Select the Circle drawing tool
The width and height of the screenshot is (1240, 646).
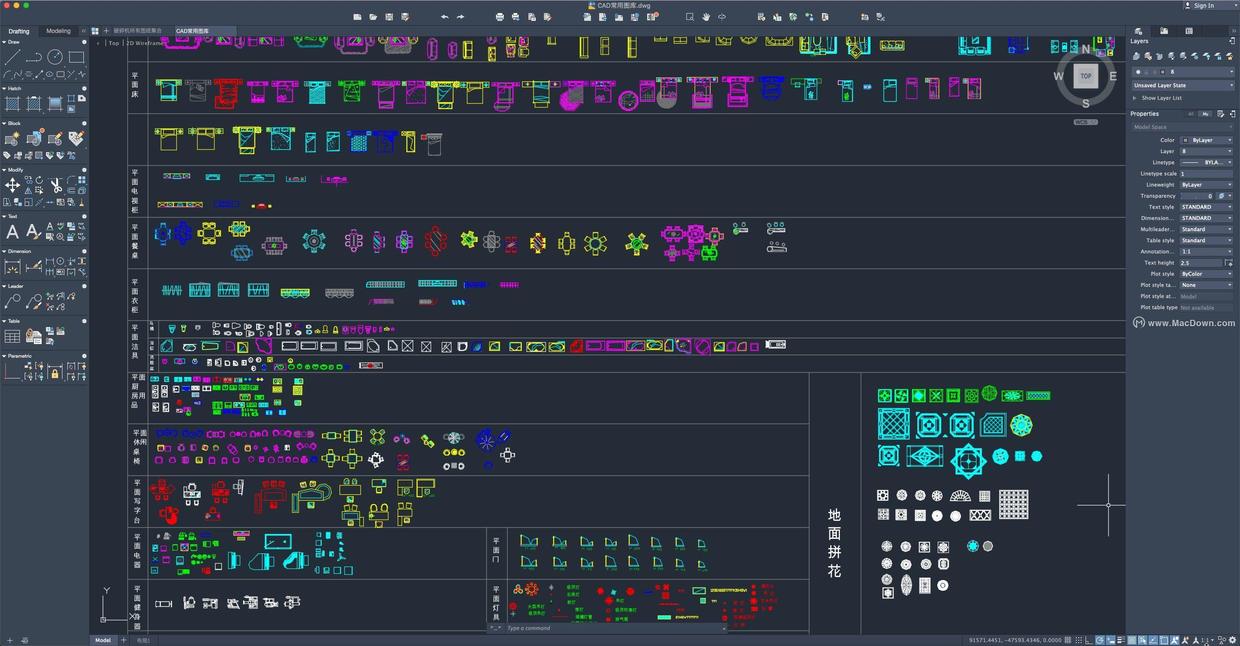coord(55,57)
